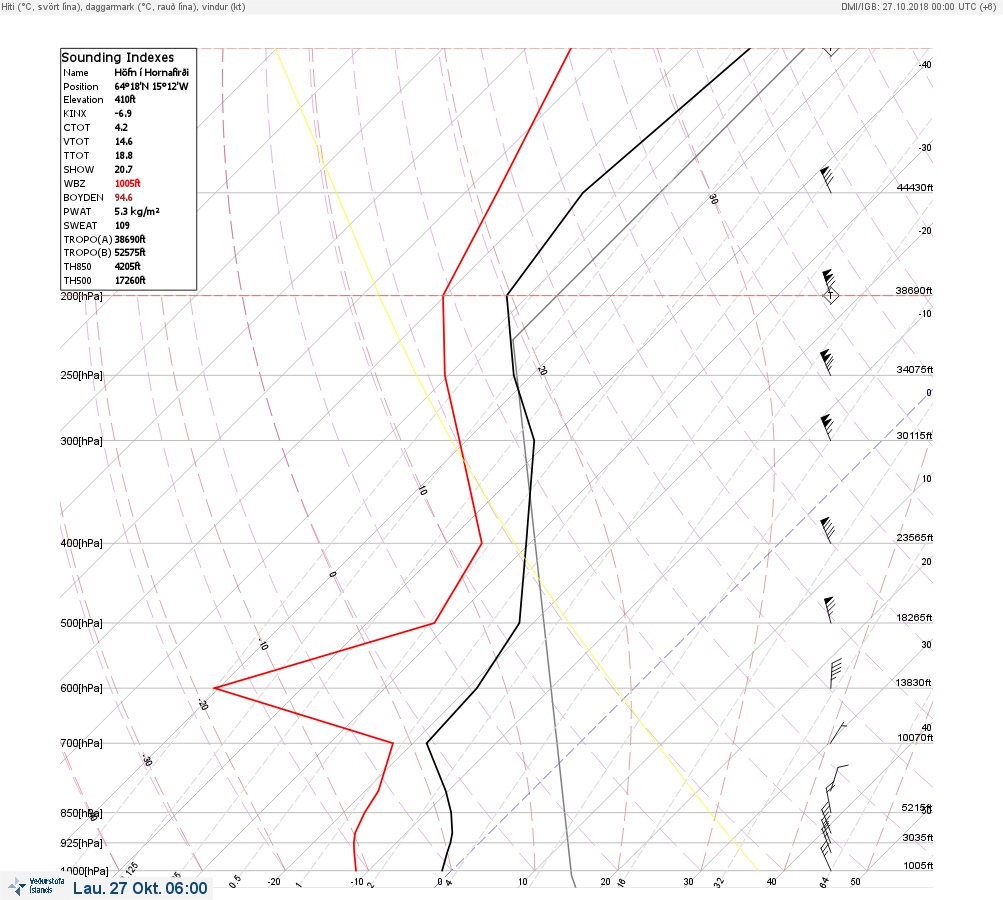Click the SHOW value 20.7
Viewport: 1003px width, 900px height.
123,170
